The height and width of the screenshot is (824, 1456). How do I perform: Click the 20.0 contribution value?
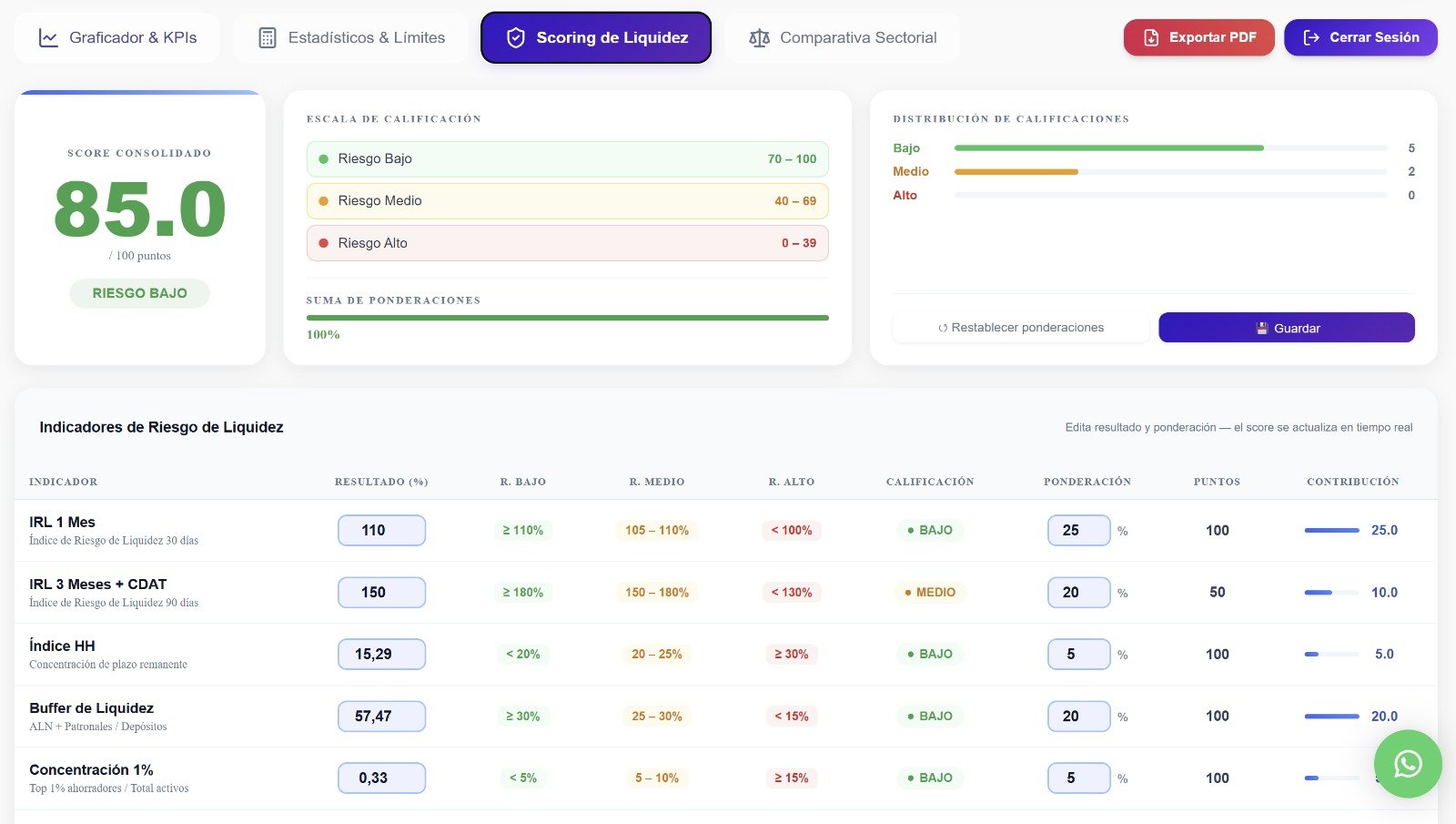1384,716
